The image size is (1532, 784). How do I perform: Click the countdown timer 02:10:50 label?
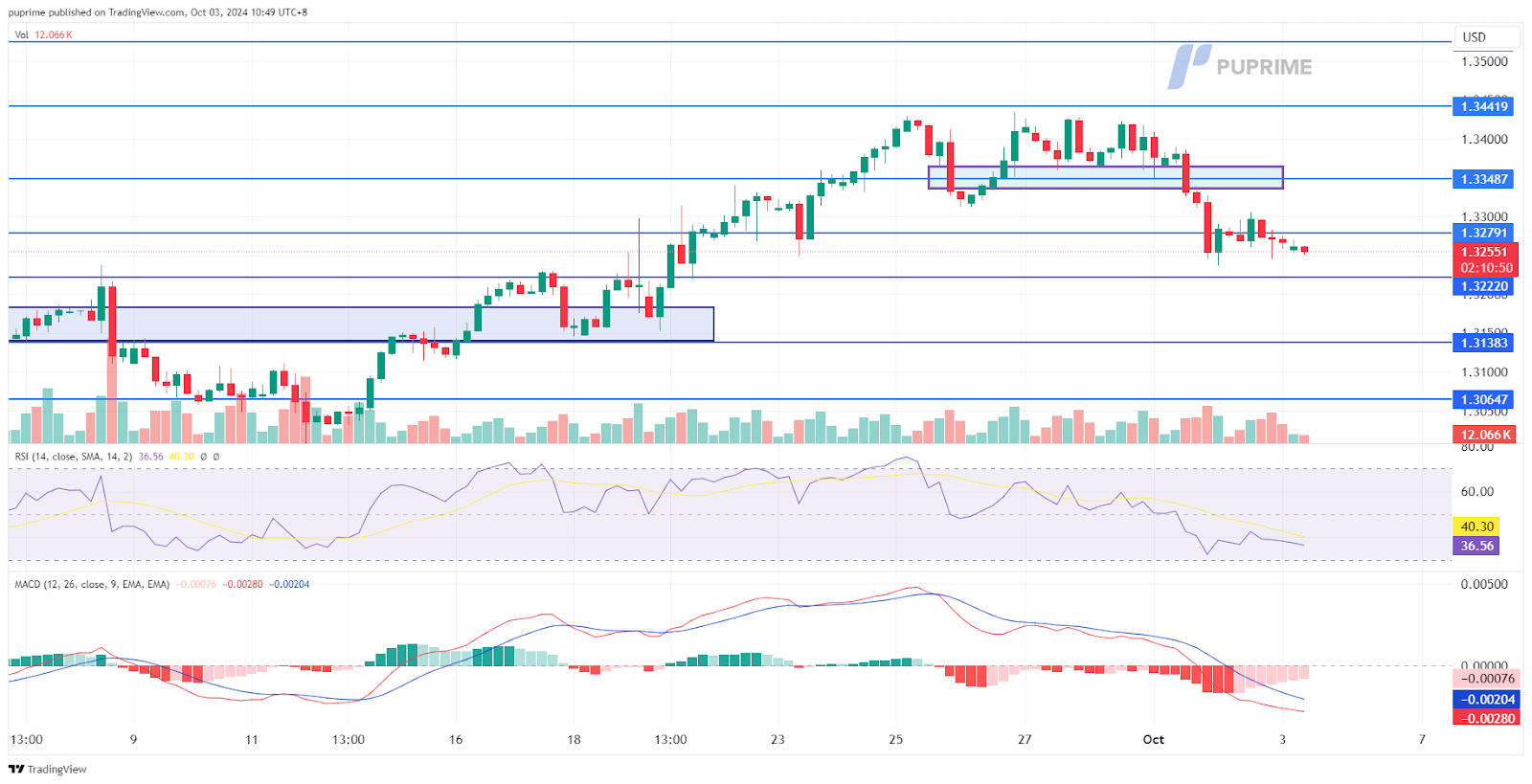(1486, 268)
